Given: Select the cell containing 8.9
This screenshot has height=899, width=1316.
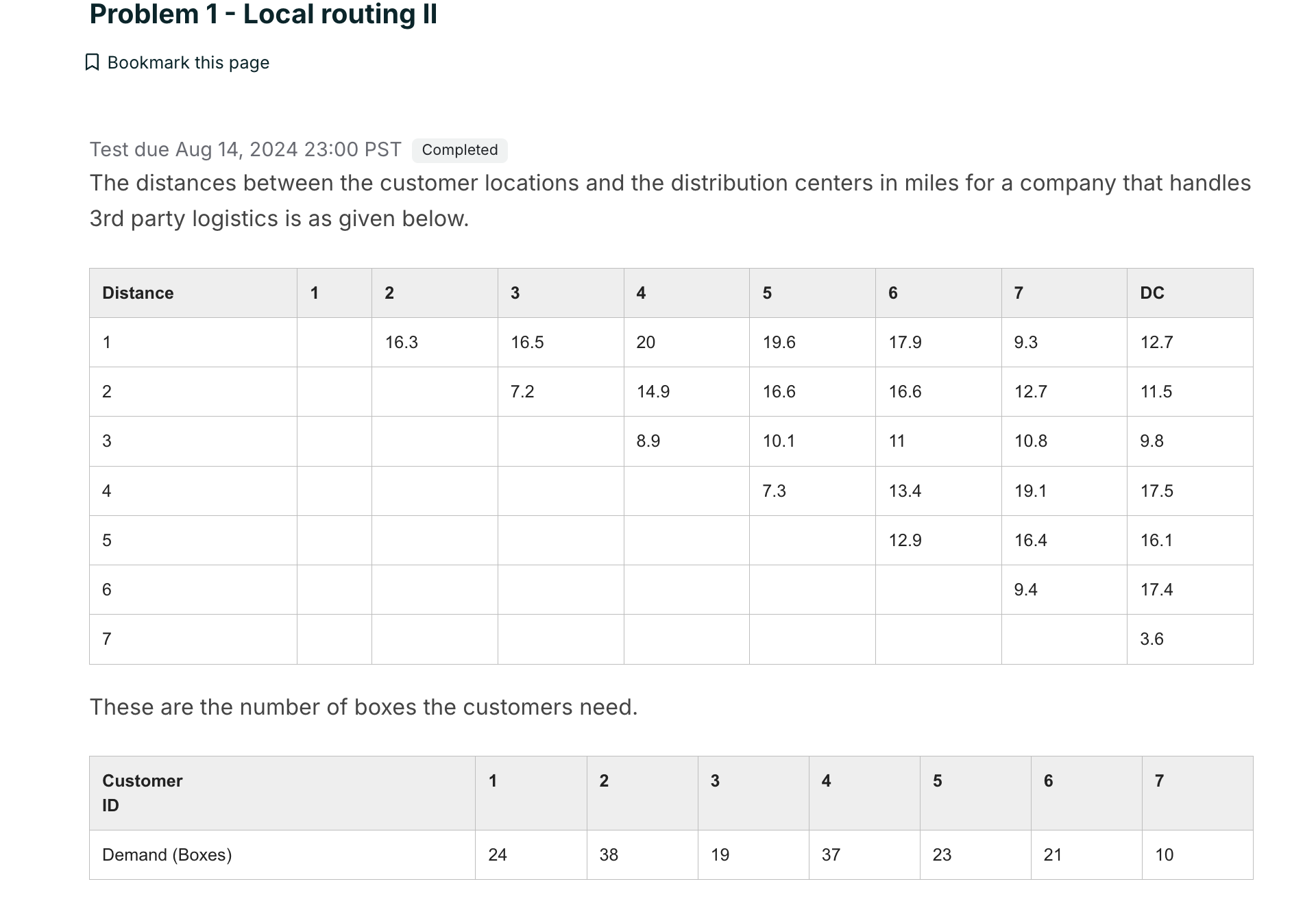Looking at the screenshot, I should 648,441.
